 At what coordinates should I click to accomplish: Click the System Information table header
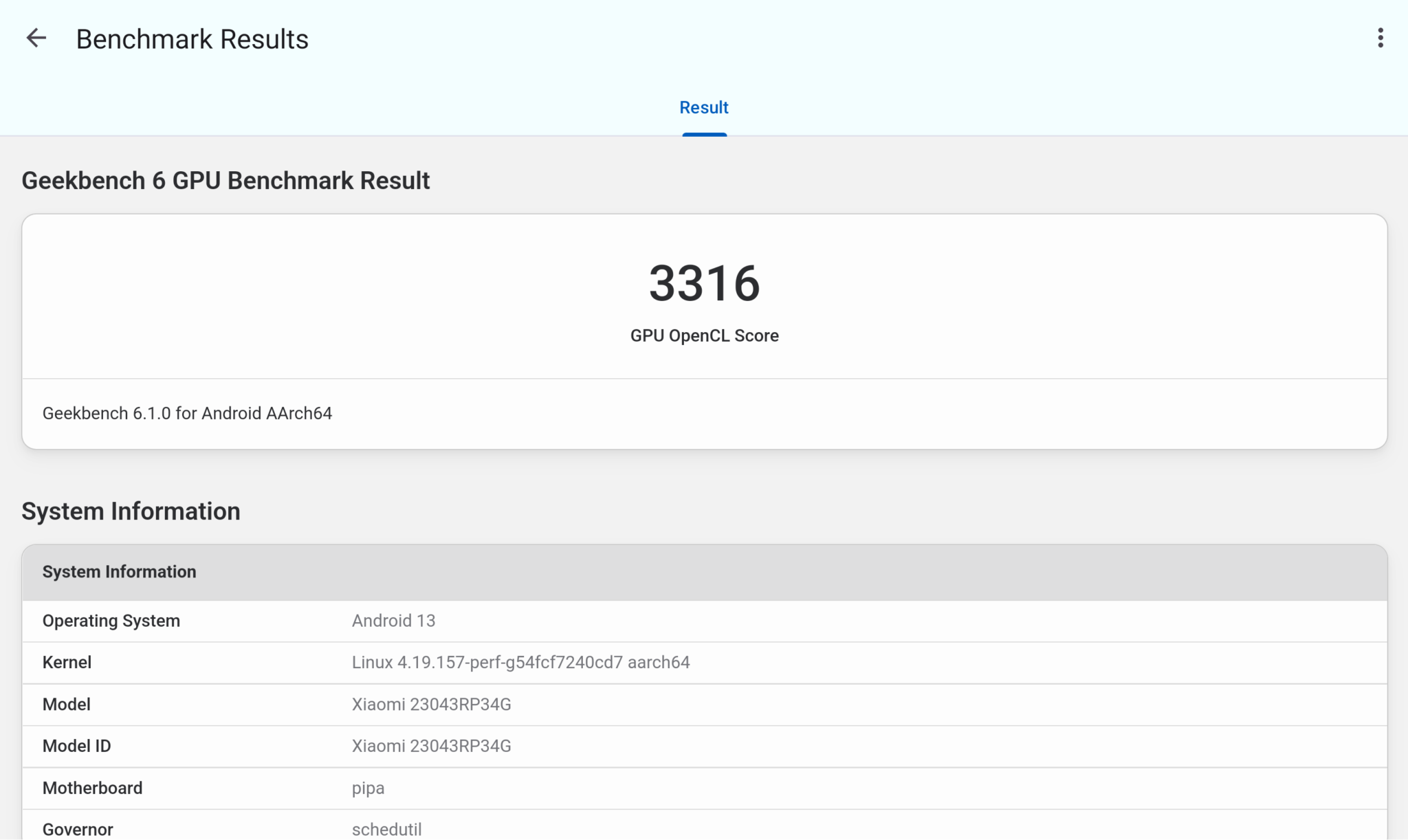click(119, 572)
